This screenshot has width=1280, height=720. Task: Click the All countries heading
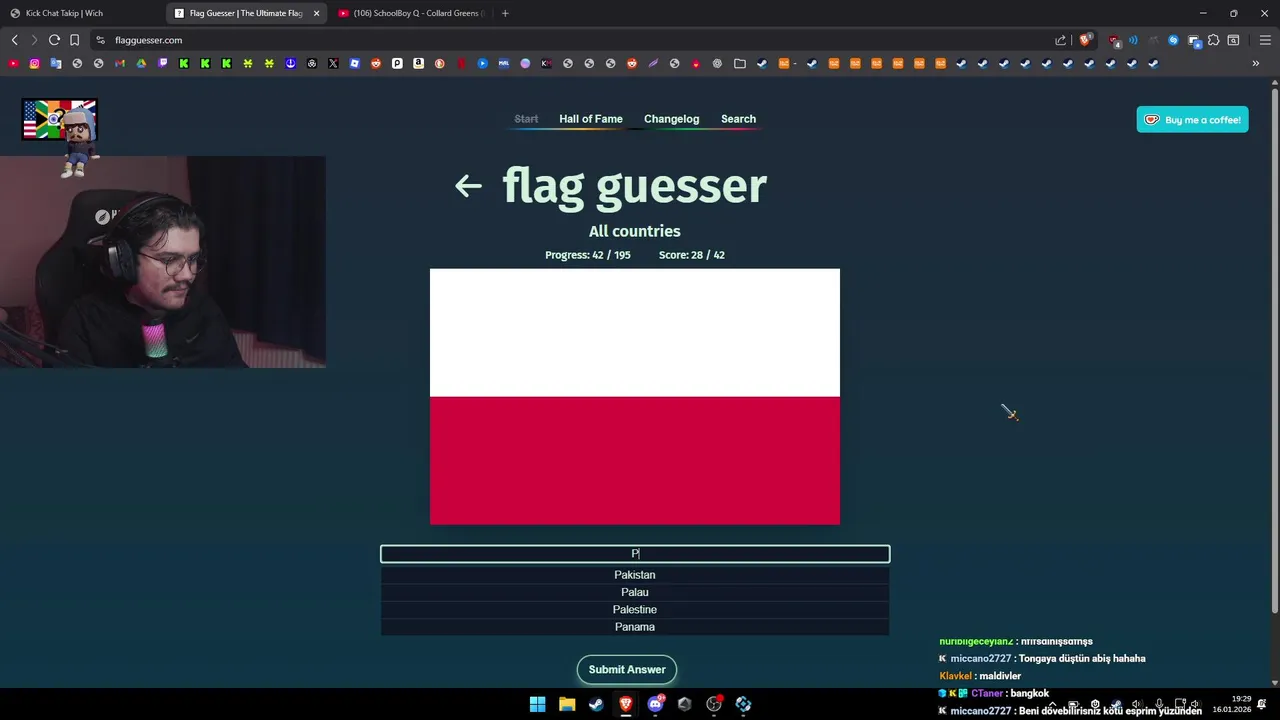click(635, 231)
